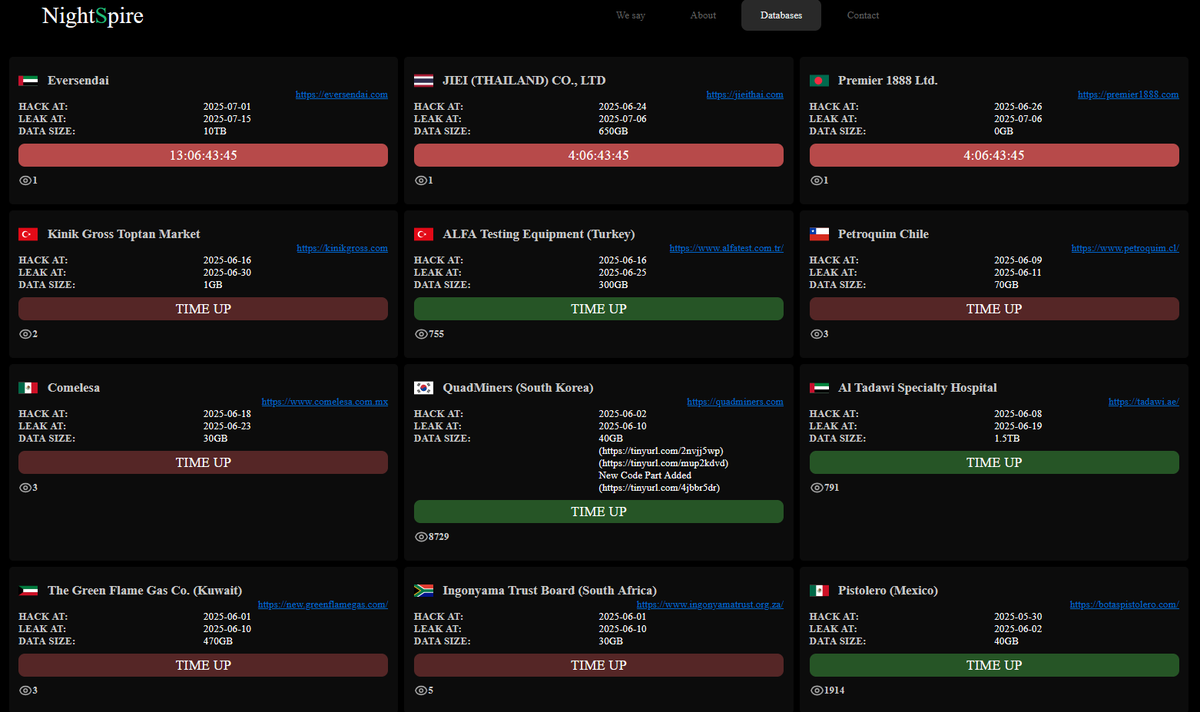Click the QuadMiners (South Korea) title
Viewport: 1200px width, 712px height.
tap(518, 388)
